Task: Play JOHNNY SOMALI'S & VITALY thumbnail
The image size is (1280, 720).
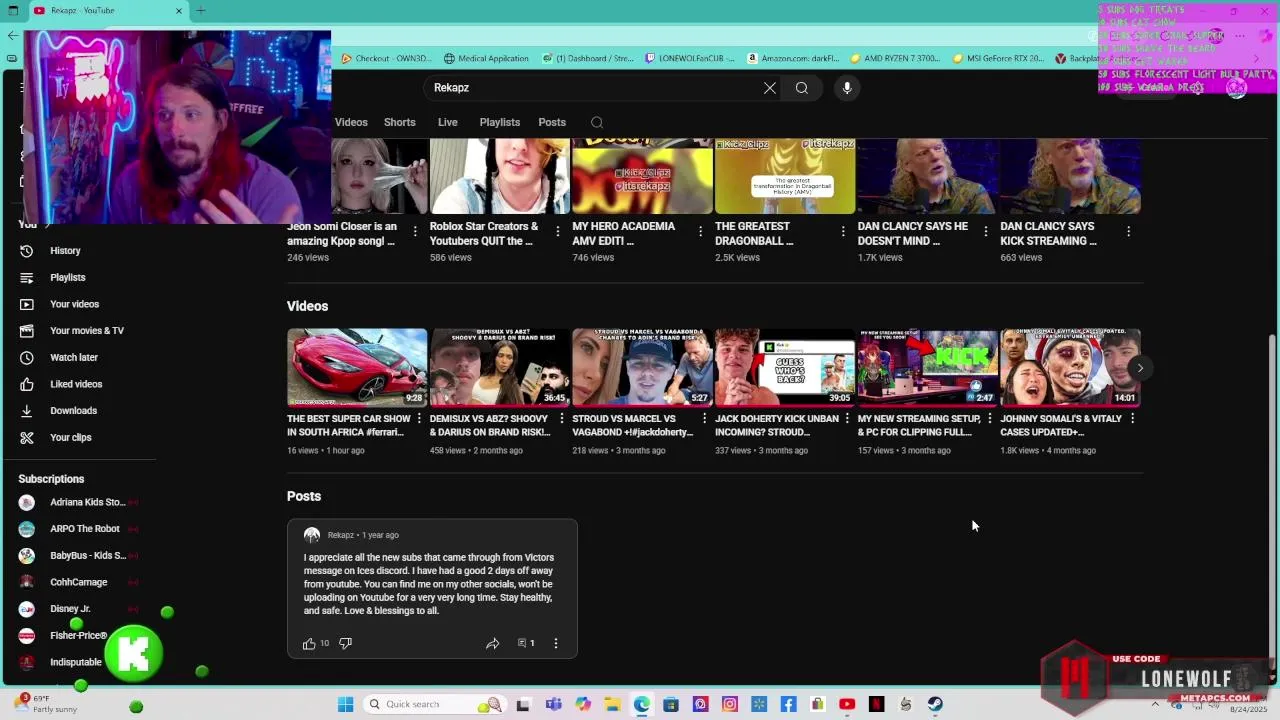Action: click(1070, 367)
